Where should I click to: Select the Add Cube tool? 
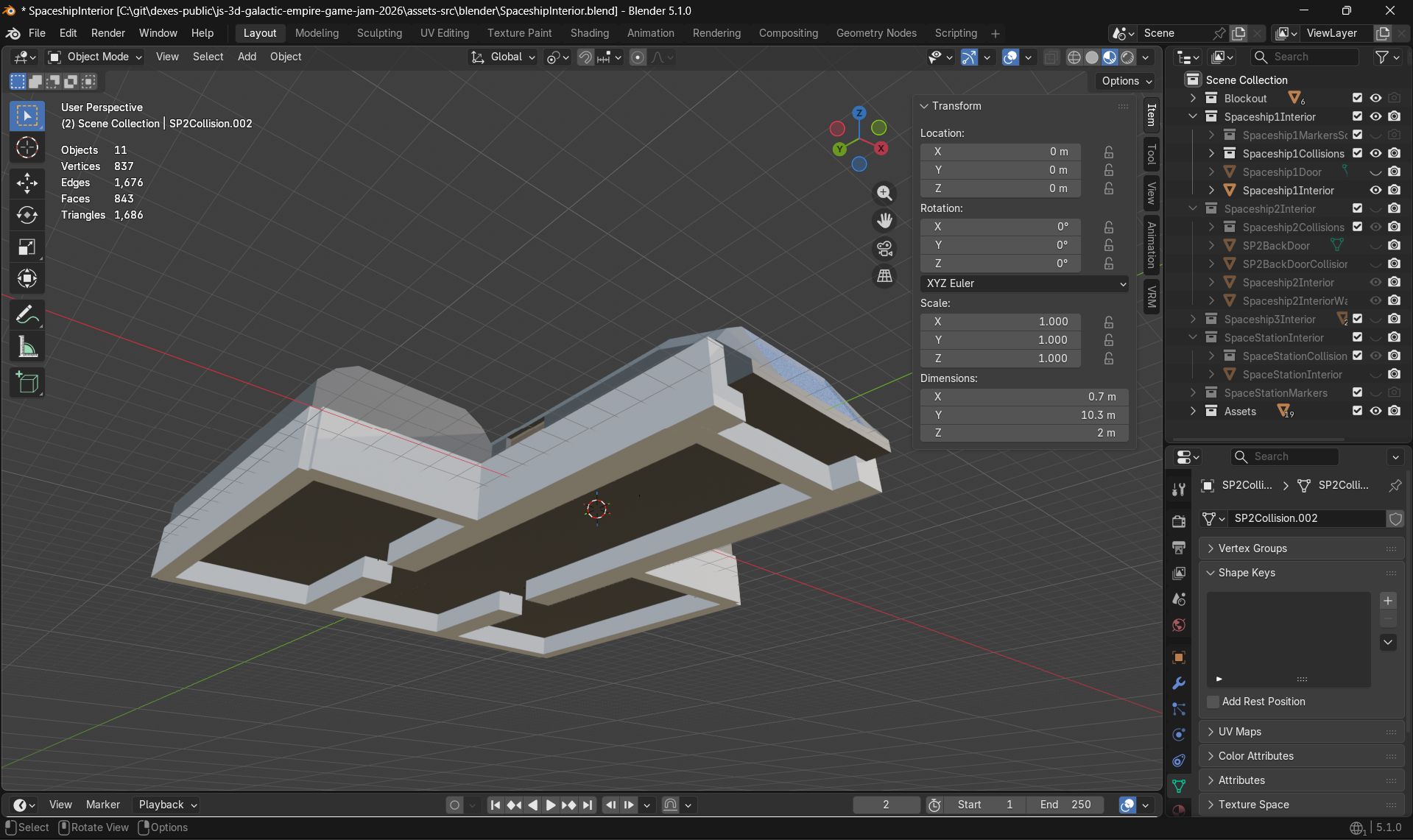tap(27, 382)
